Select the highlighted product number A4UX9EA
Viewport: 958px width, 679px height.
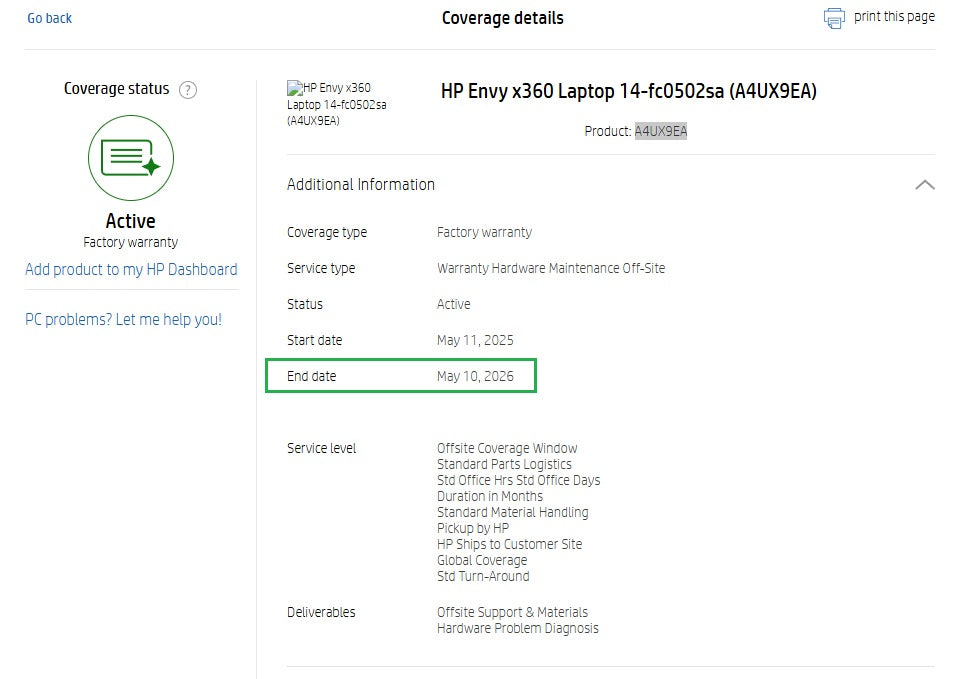(661, 131)
